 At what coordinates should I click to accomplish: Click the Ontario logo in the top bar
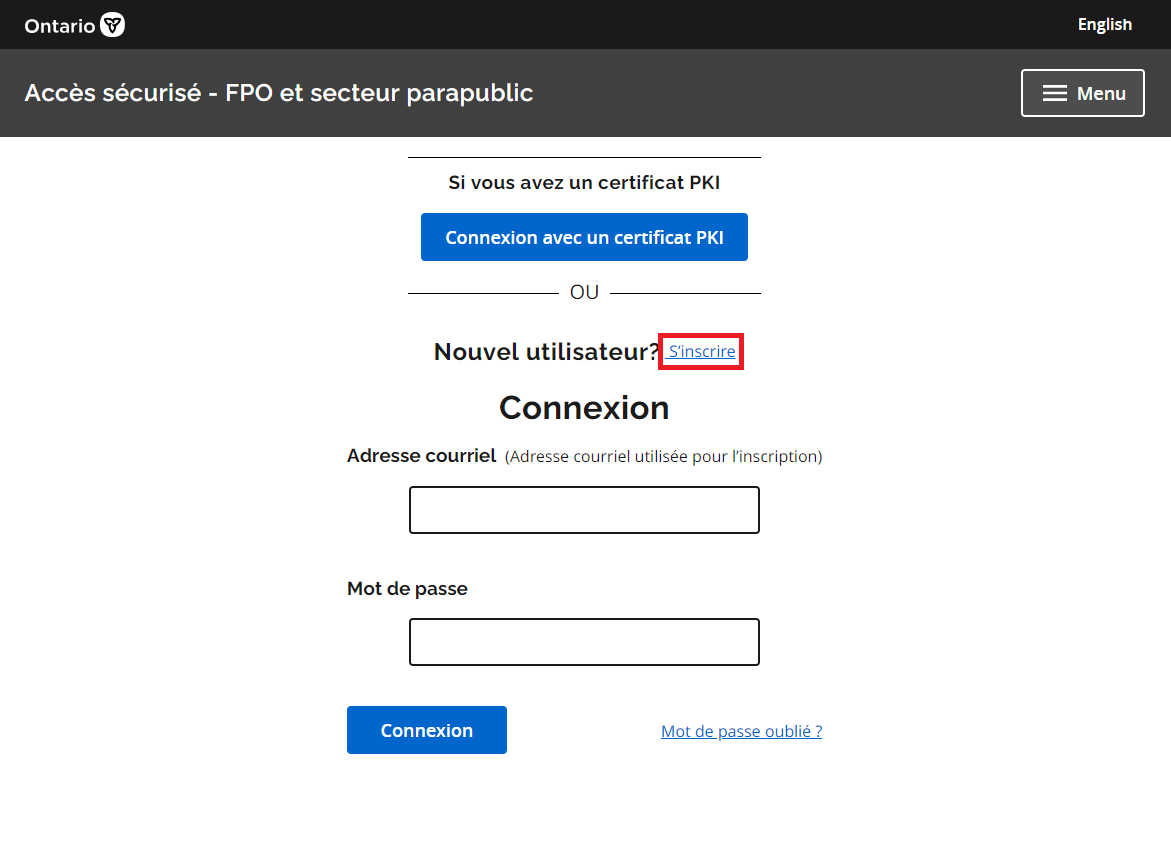tap(75, 24)
